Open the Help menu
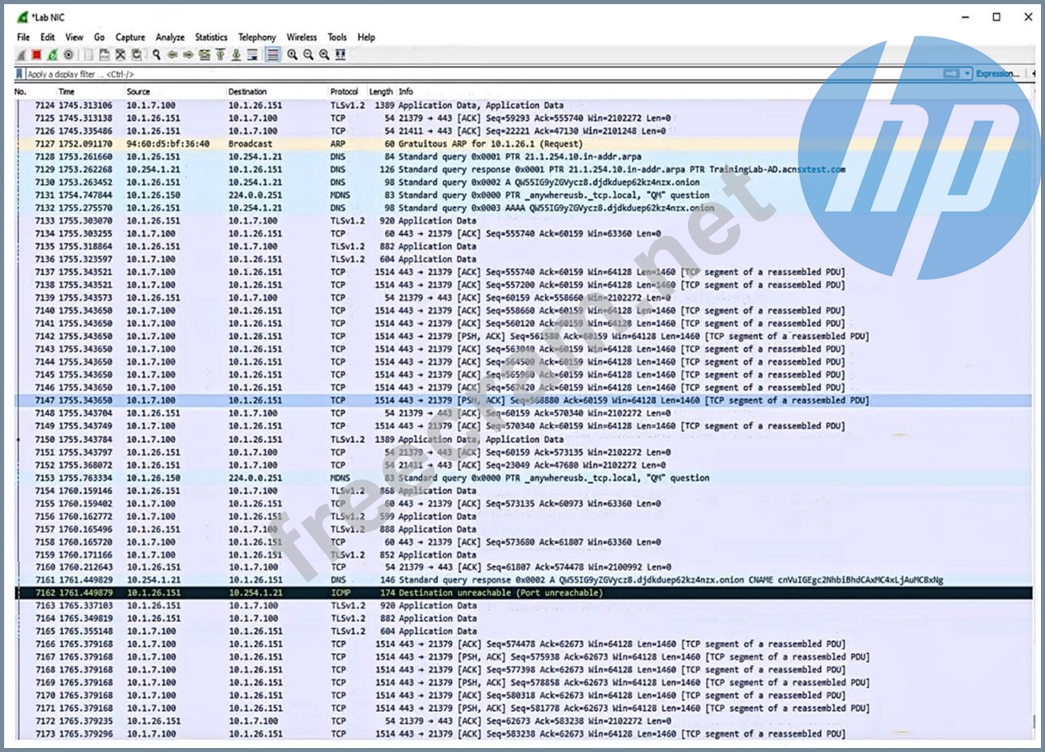Viewport: 1045px width, 752px height. pos(367,37)
